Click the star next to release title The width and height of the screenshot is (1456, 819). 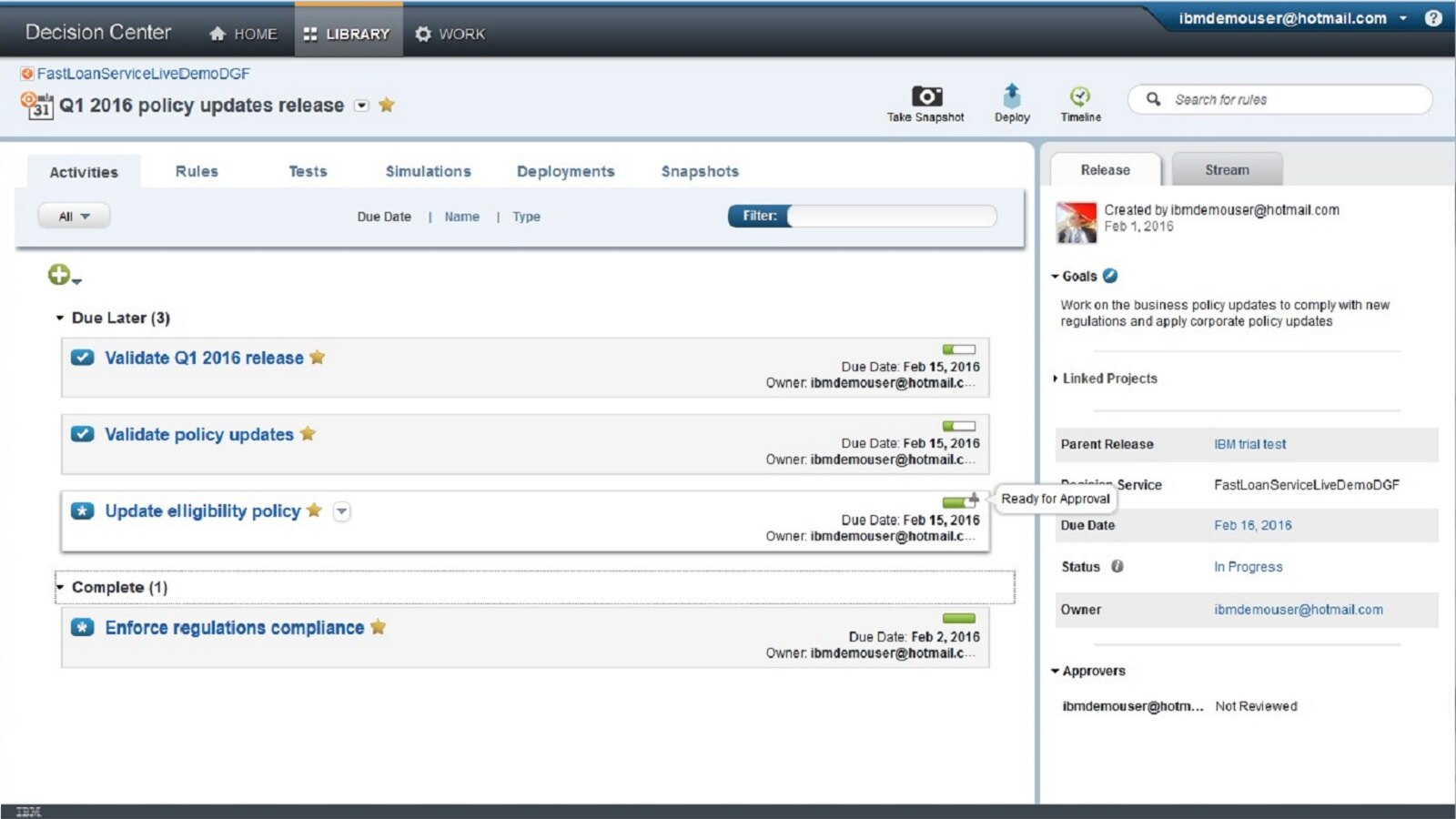[x=387, y=105]
